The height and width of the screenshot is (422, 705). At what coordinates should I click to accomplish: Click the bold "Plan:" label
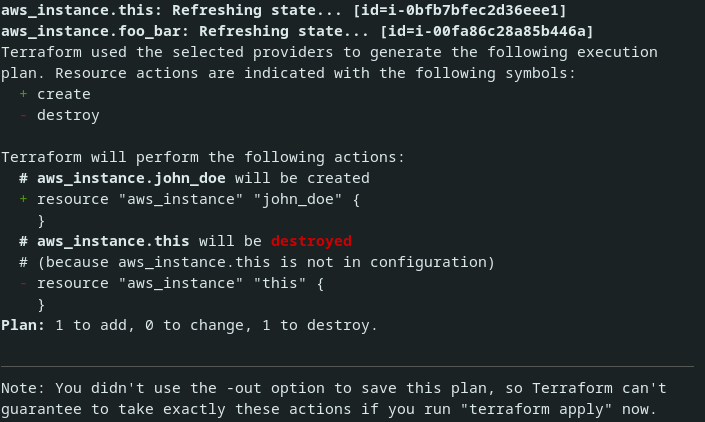coord(24,325)
